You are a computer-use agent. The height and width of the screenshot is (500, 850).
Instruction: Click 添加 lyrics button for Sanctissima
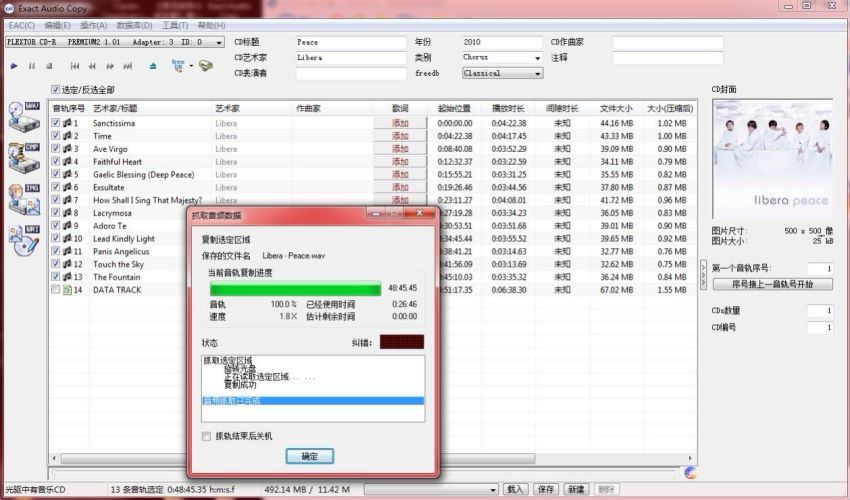400,123
